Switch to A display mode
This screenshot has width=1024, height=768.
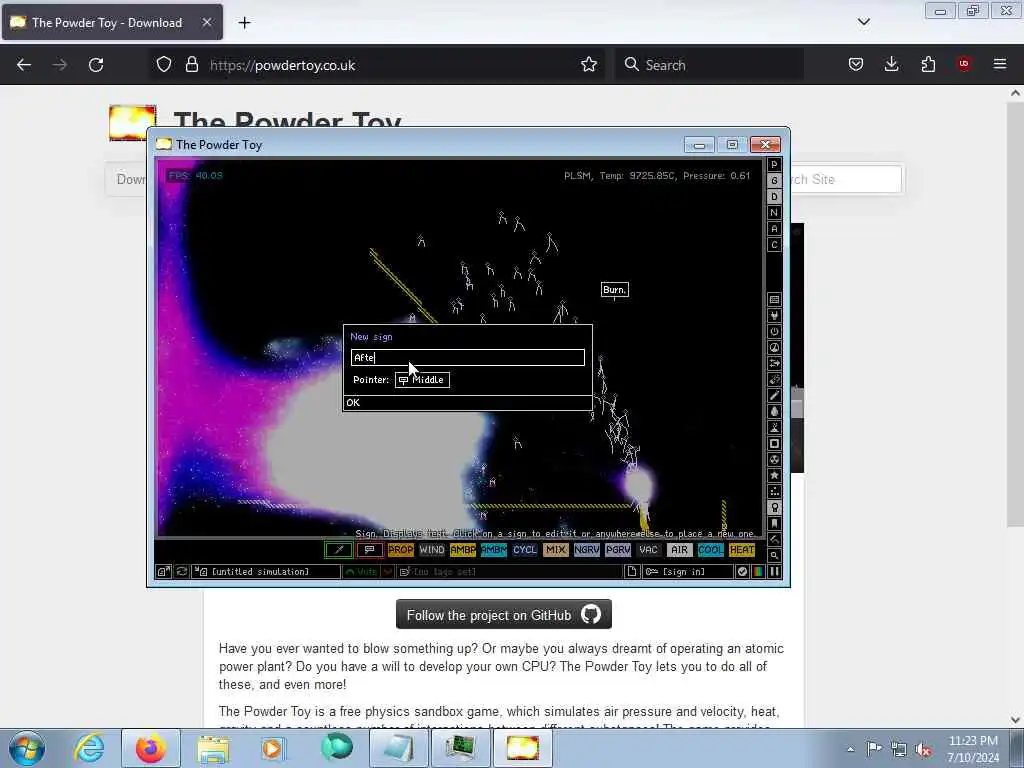[x=774, y=229]
